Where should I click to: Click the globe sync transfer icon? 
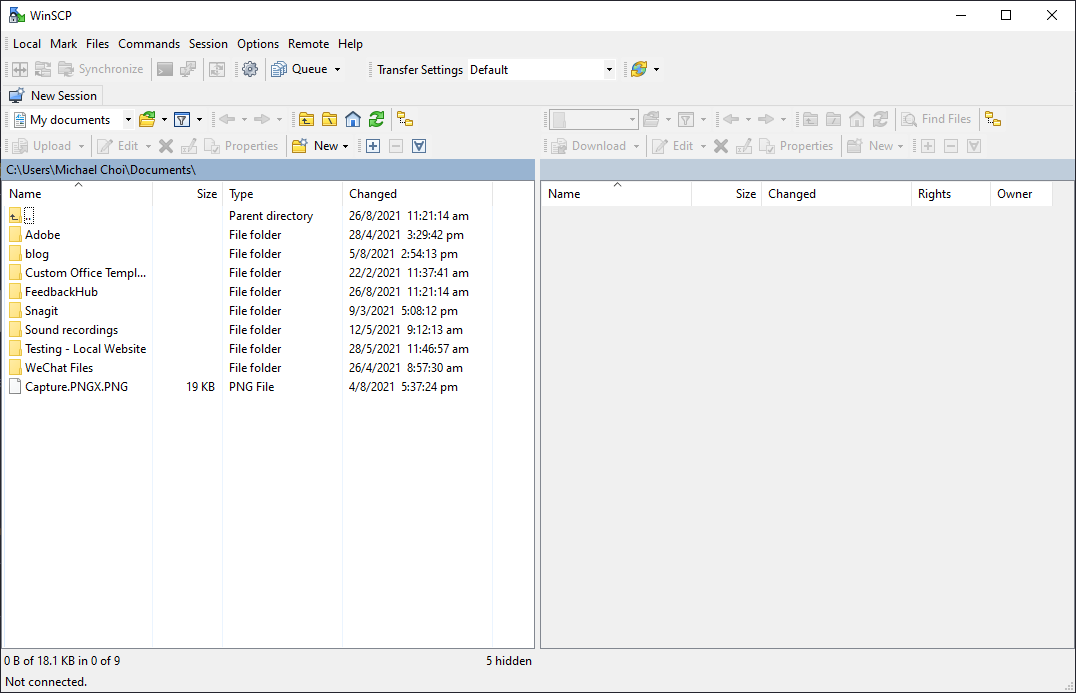(x=638, y=69)
